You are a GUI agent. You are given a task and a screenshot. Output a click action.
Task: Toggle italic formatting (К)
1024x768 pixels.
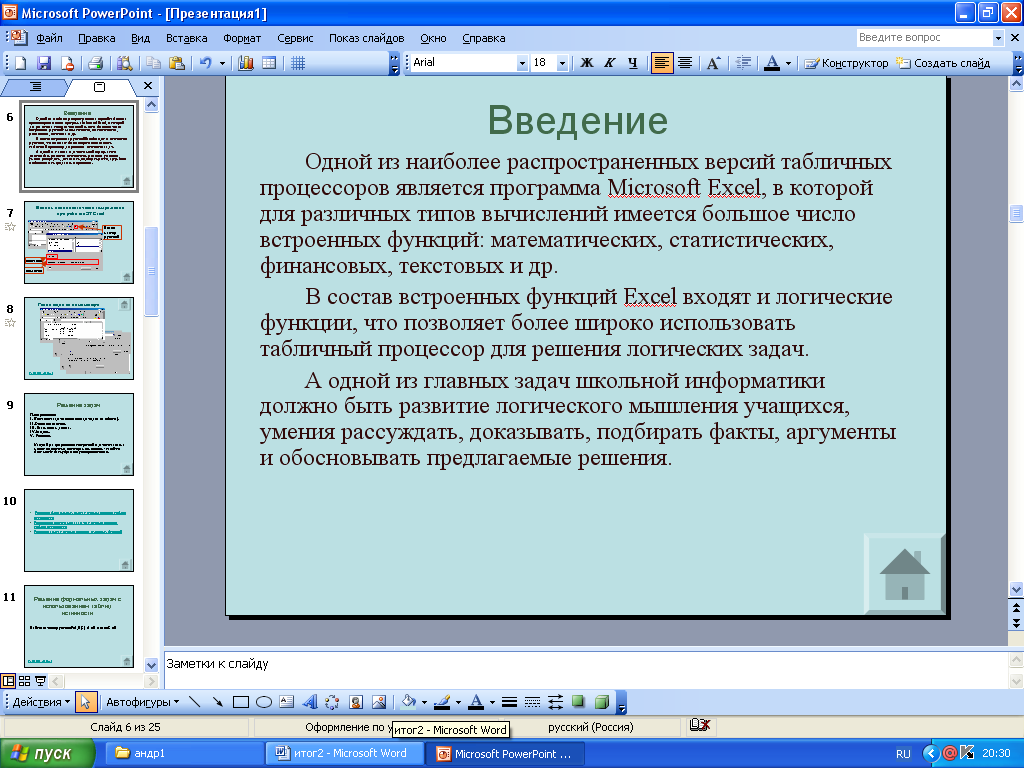pyautogui.click(x=609, y=63)
